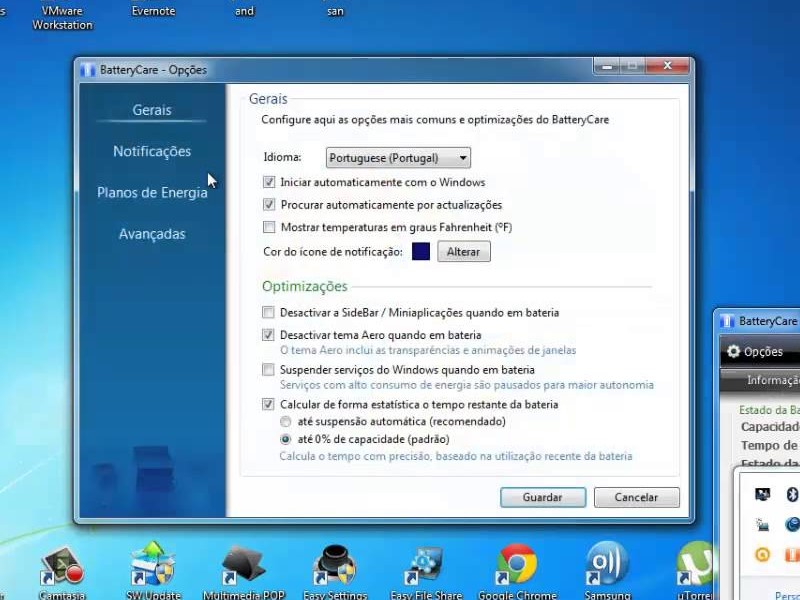The width and height of the screenshot is (800, 600).
Task: Click the notification icon color swatch
Action: tap(421, 251)
